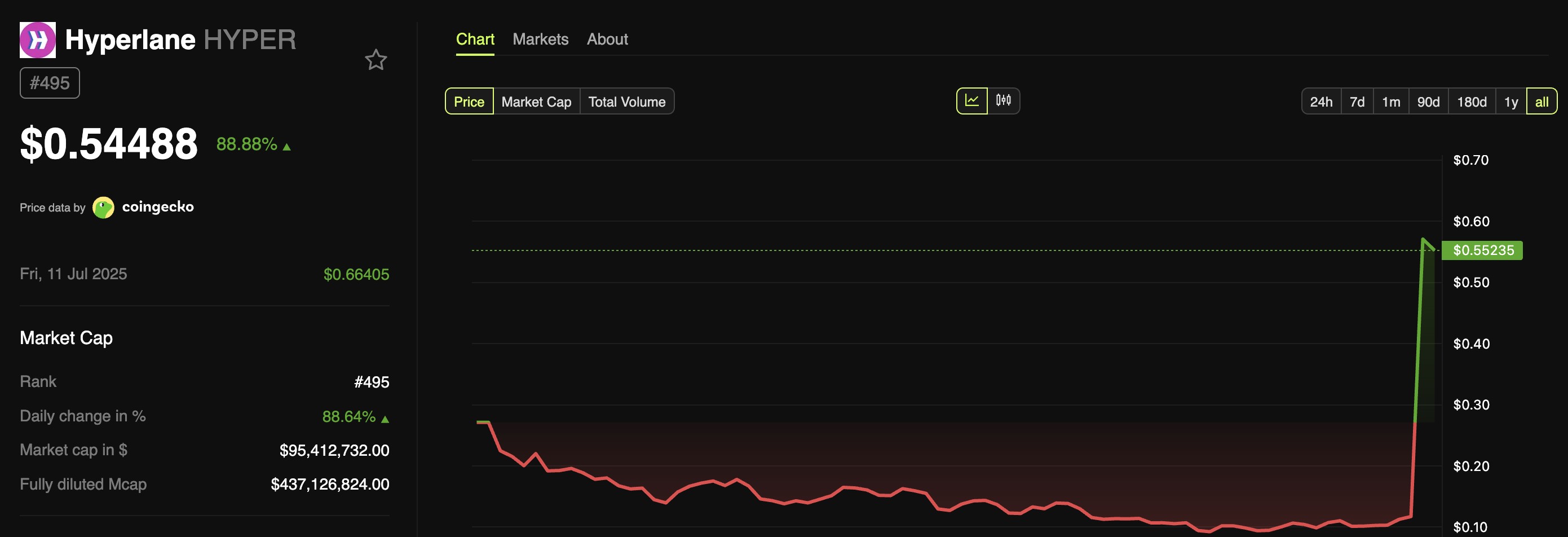
Task: Set chart range to 90d
Action: [x=1428, y=101]
